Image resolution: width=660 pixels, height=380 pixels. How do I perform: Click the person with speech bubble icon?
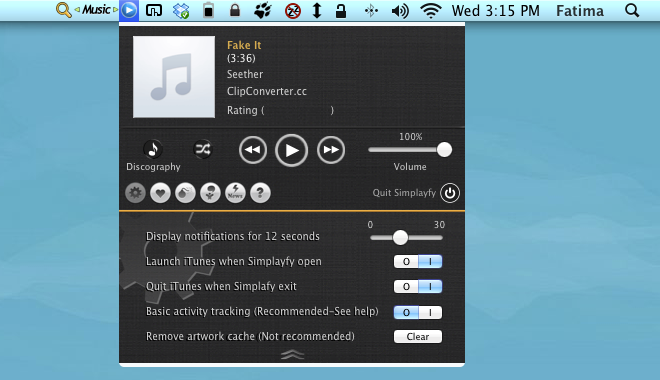pyautogui.click(x=210, y=193)
